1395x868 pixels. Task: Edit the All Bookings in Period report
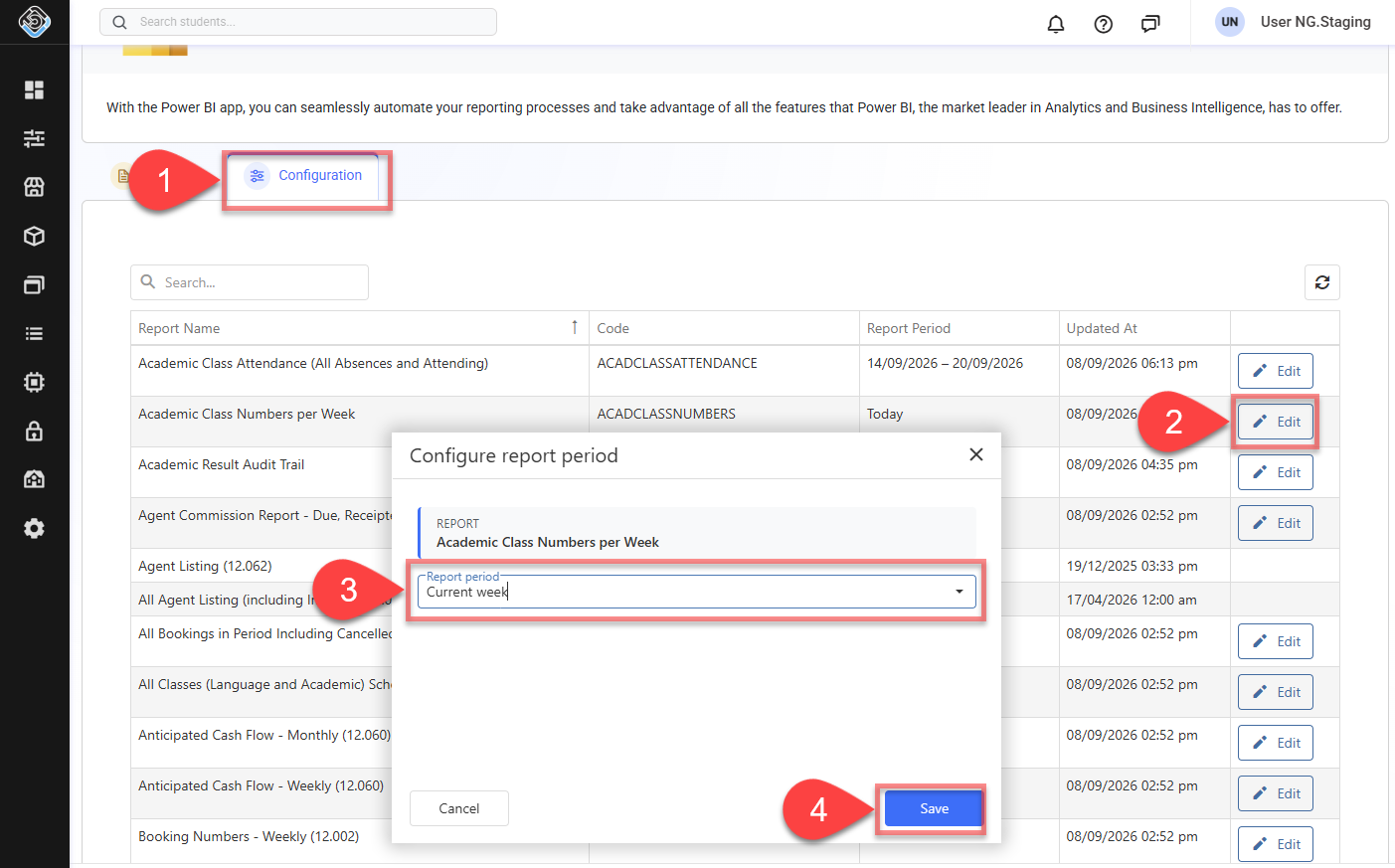coord(1276,641)
